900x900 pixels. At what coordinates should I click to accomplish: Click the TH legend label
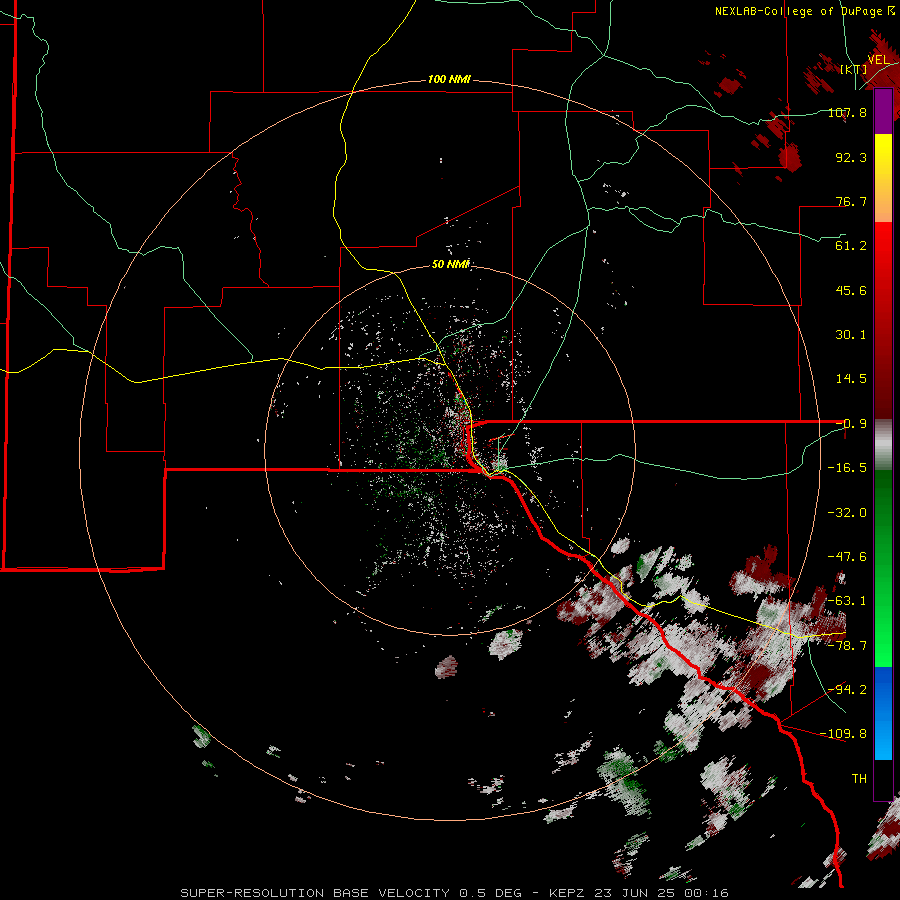click(x=859, y=779)
